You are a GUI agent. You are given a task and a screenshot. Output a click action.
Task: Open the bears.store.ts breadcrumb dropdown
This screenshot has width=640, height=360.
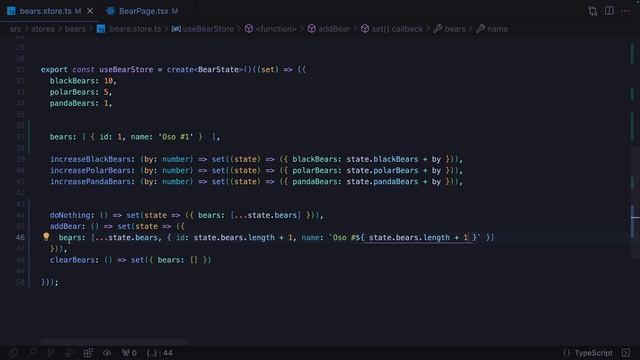tap(135, 29)
